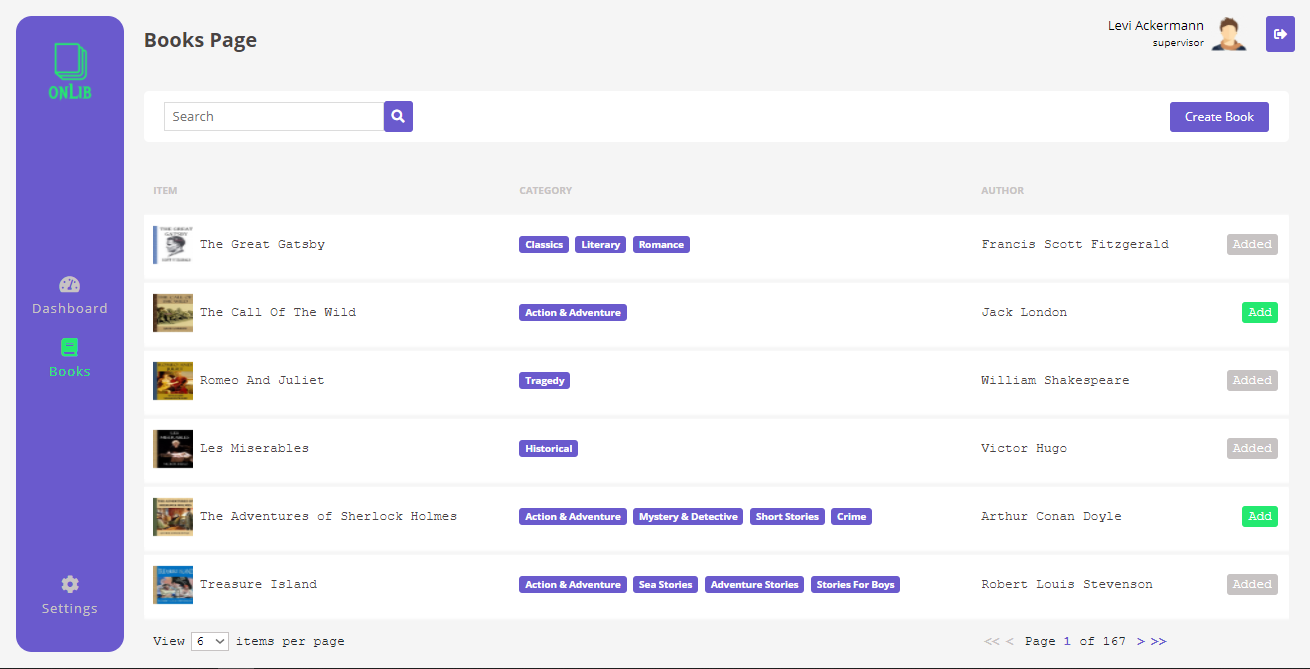Open Les Miserables cover thumbnail
The image size is (1310, 669).
coord(173,448)
